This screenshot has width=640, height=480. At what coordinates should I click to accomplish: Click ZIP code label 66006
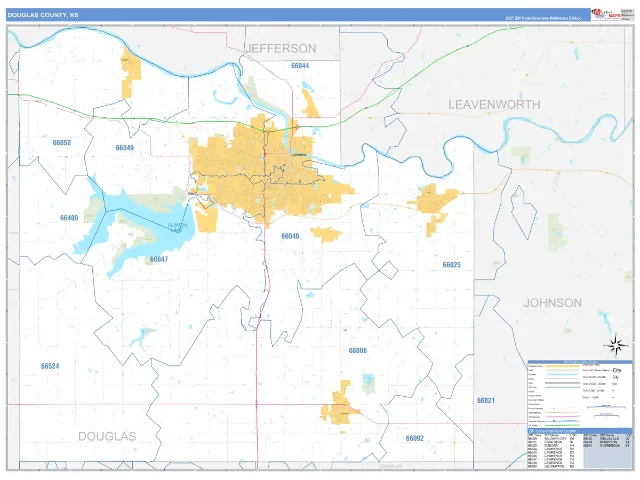358,351
